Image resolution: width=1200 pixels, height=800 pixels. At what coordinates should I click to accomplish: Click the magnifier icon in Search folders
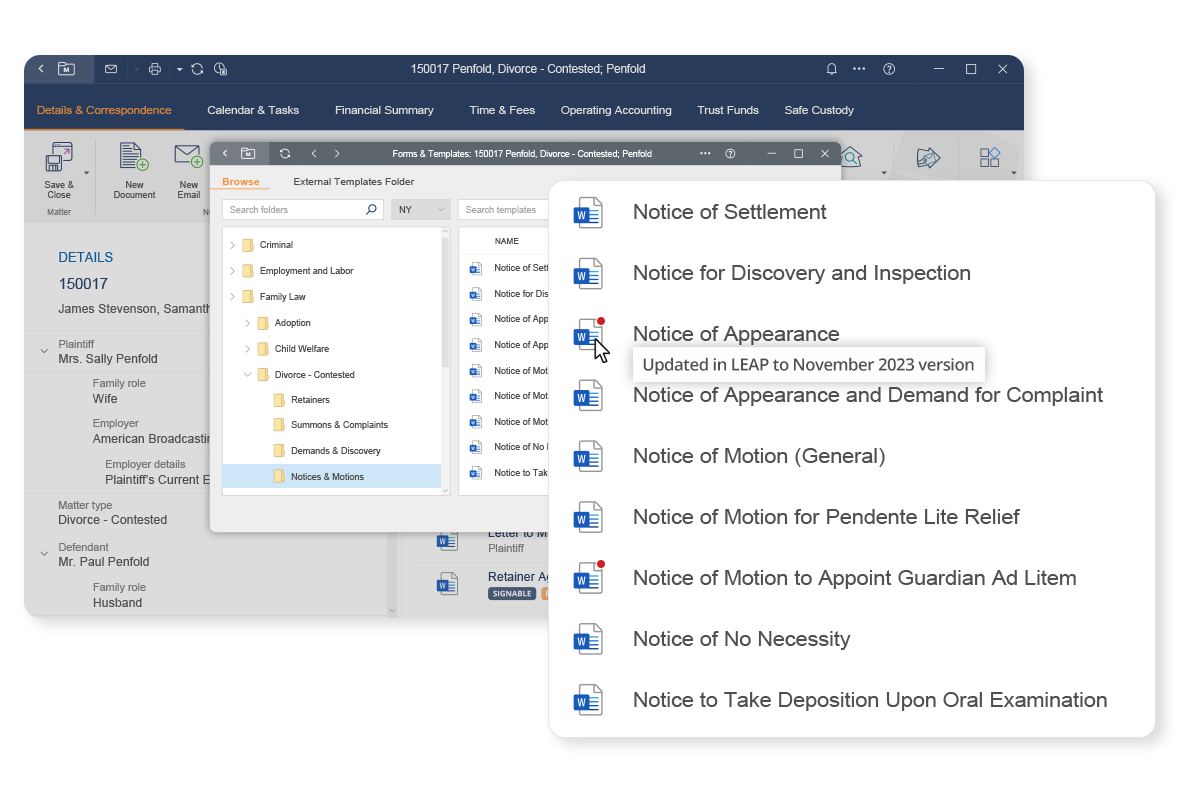coord(371,210)
